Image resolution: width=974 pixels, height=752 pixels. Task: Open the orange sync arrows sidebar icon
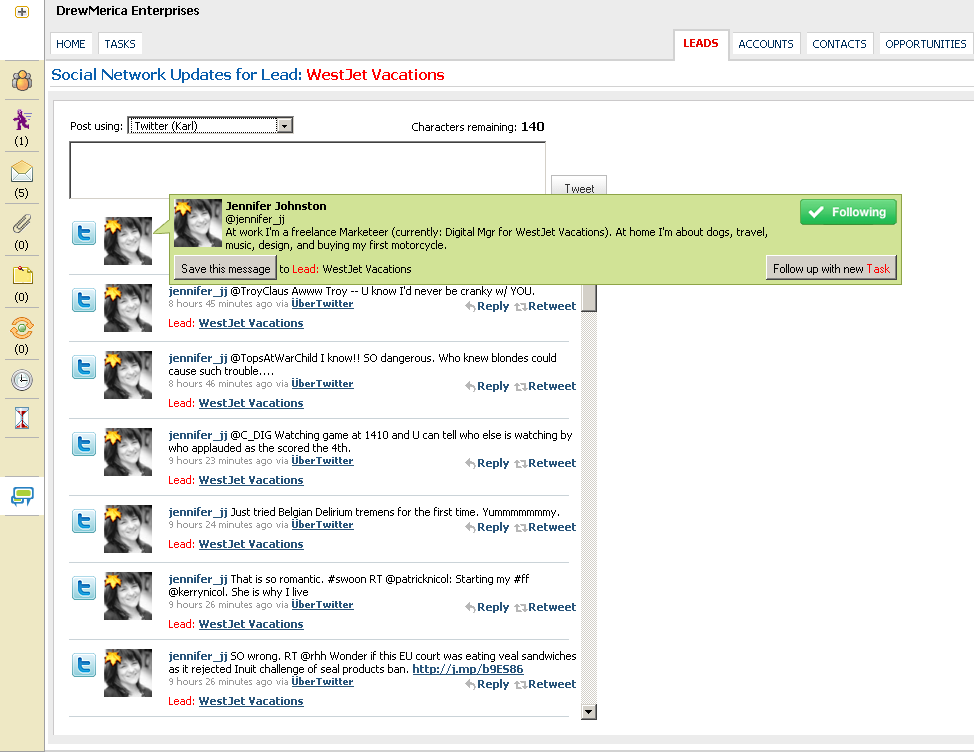(x=22, y=327)
